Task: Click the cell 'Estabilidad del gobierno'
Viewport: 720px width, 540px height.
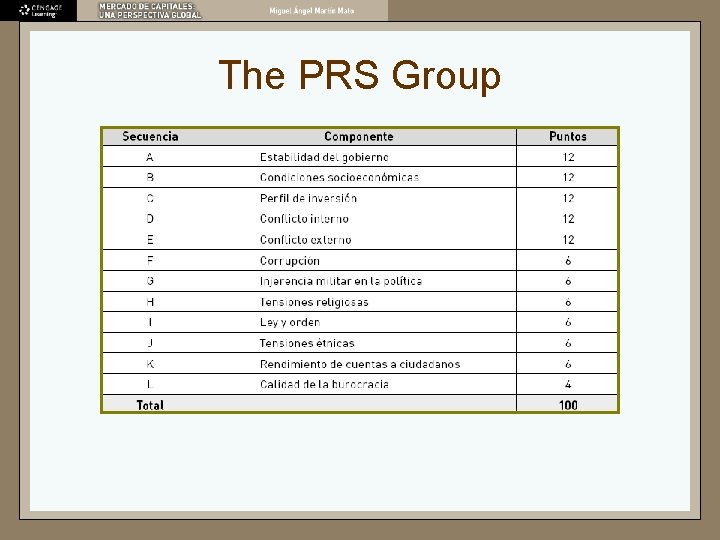Action: click(324, 158)
